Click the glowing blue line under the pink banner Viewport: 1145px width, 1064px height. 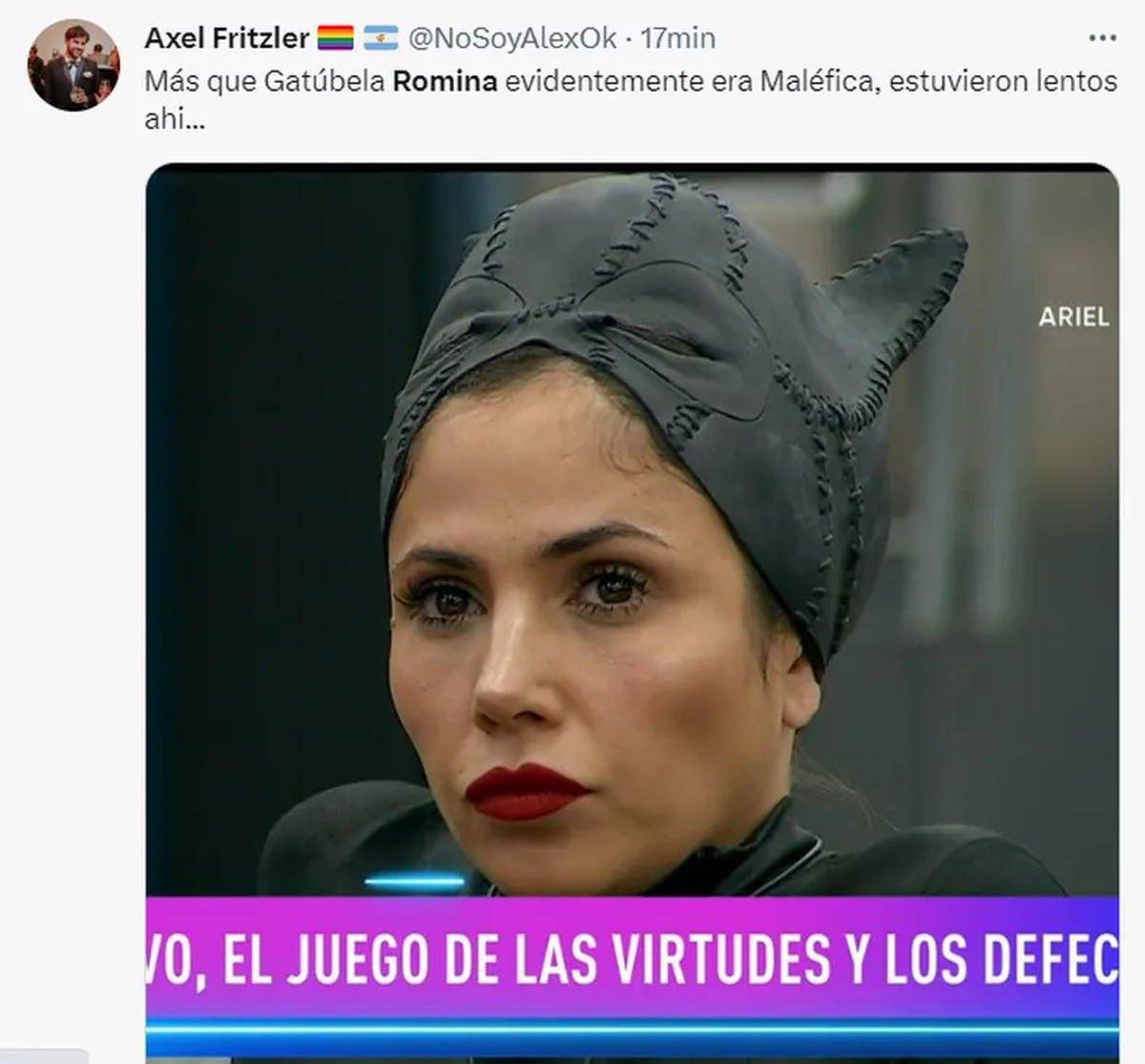tap(632, 1026)
